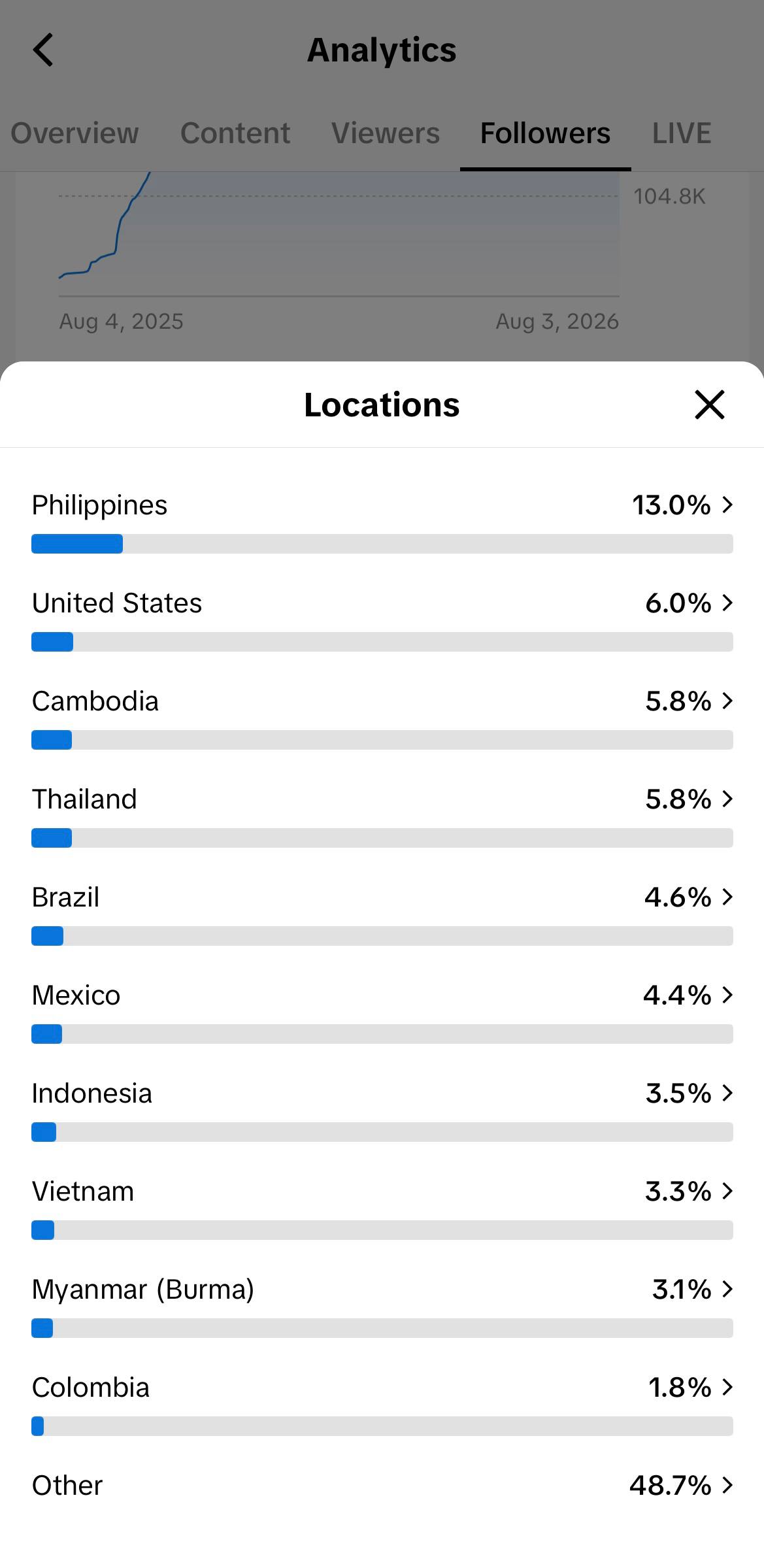
Task: Tap Indonesia's chevron icon
Action: 727,1093
